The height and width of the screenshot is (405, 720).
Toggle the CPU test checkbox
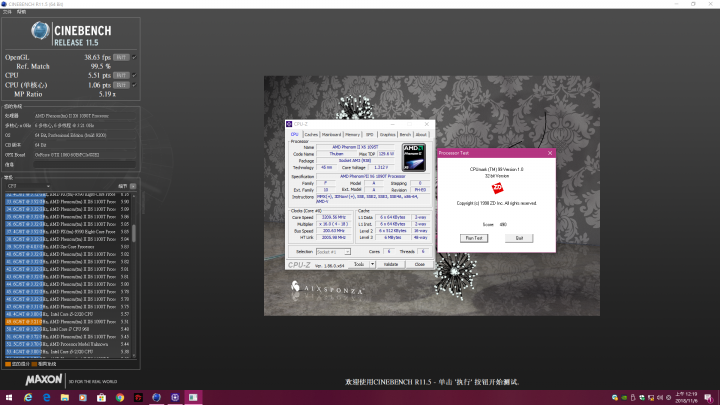[x=134, y=75]
